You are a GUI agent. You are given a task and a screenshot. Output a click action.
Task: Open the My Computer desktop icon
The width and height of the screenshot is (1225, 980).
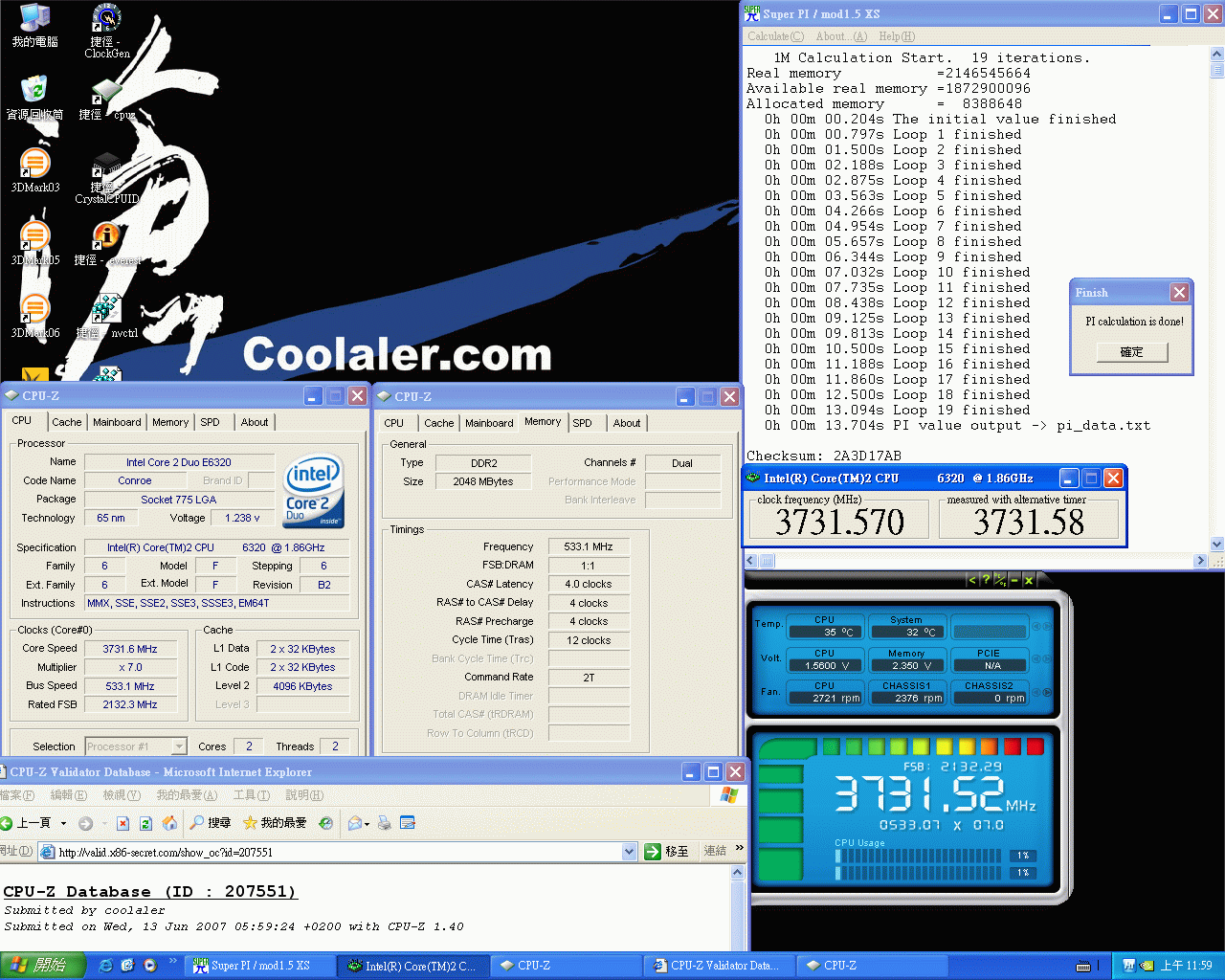point(34,24)
